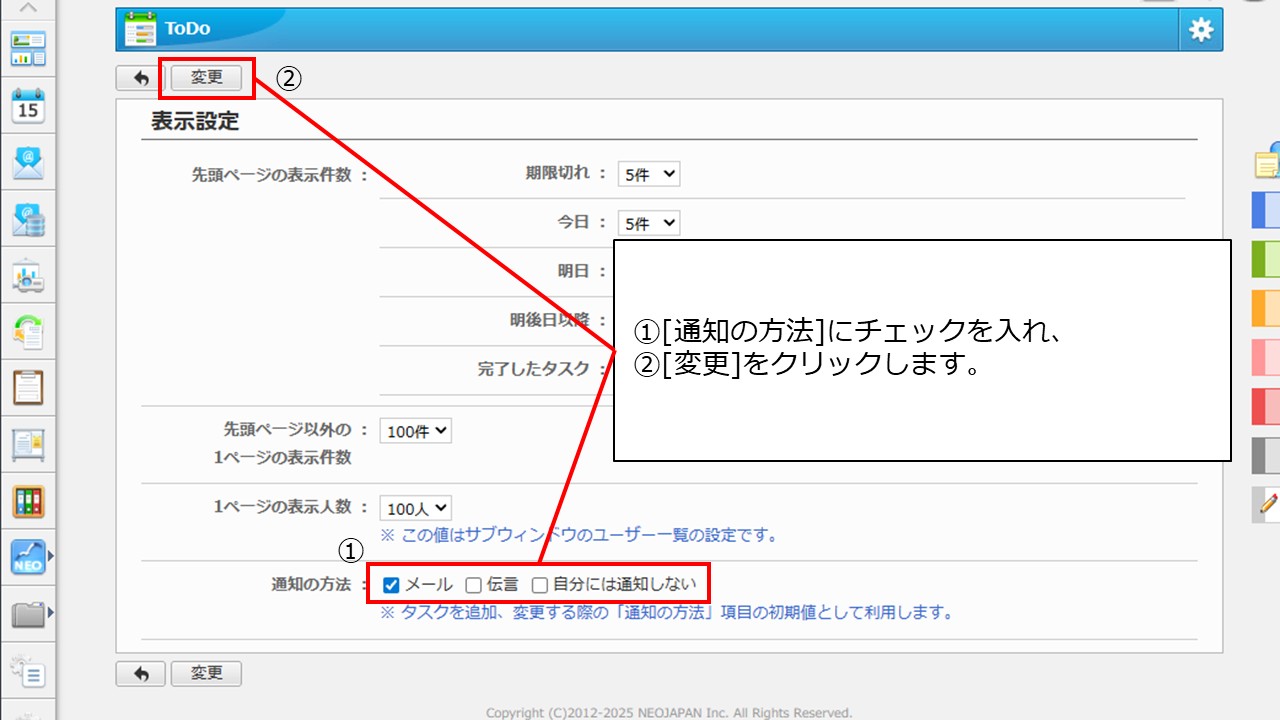Click the top 変更 button

coord(207,77)
